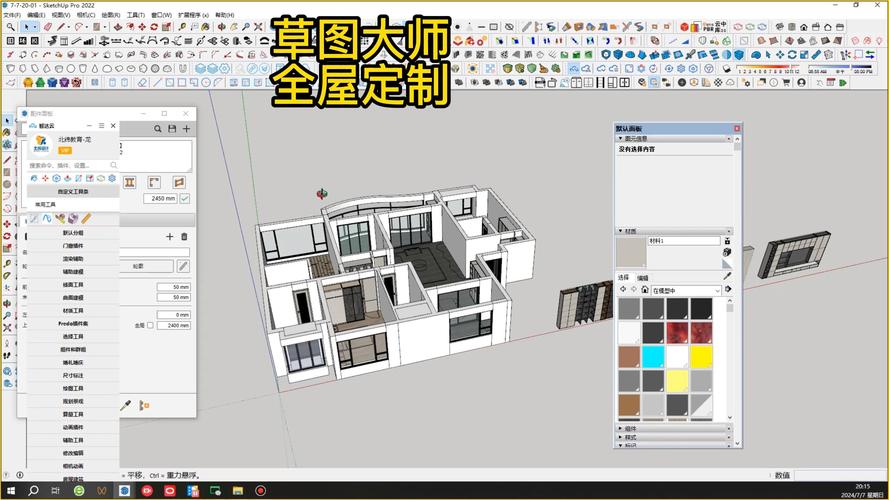Click the green house style icon
Image resolution: width=889 pixels, height=500 pixels.
point(40,82)
